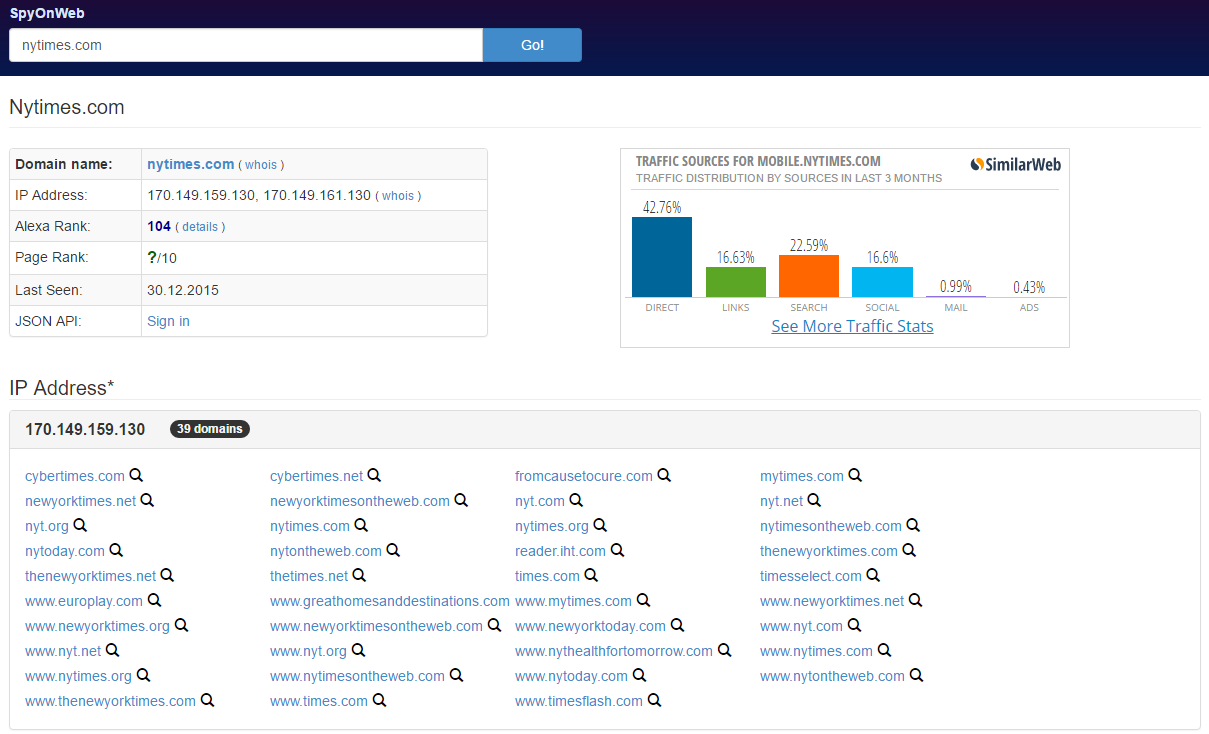
Task: Click the Sign in link for JSON API
Action: [168, 321]
